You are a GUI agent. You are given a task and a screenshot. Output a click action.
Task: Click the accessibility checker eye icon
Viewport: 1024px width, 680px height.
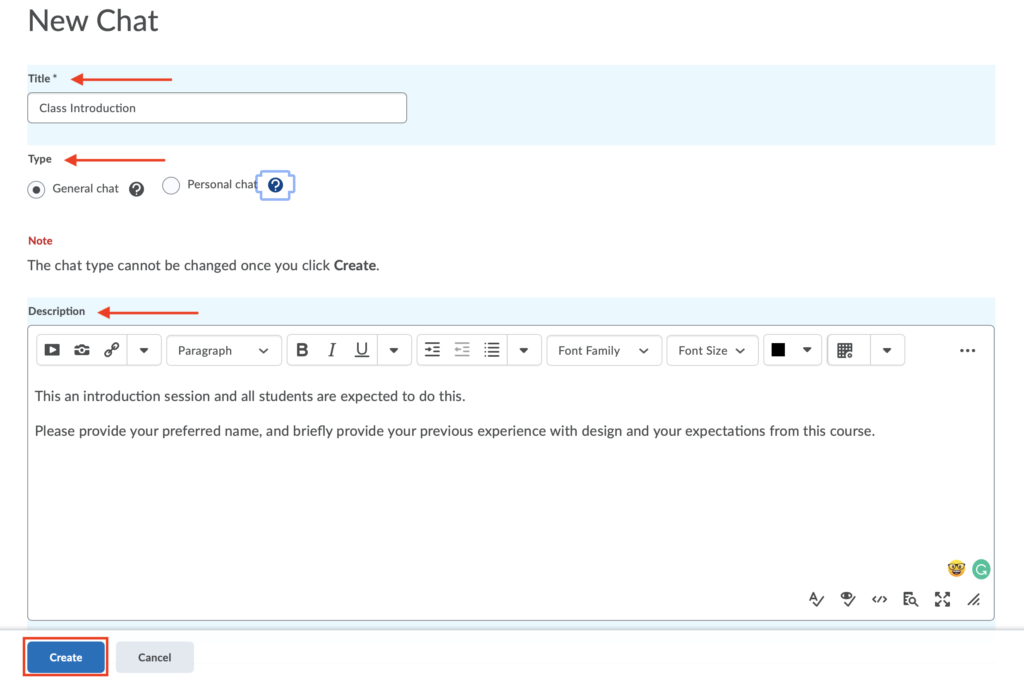[x=848, y=599]
